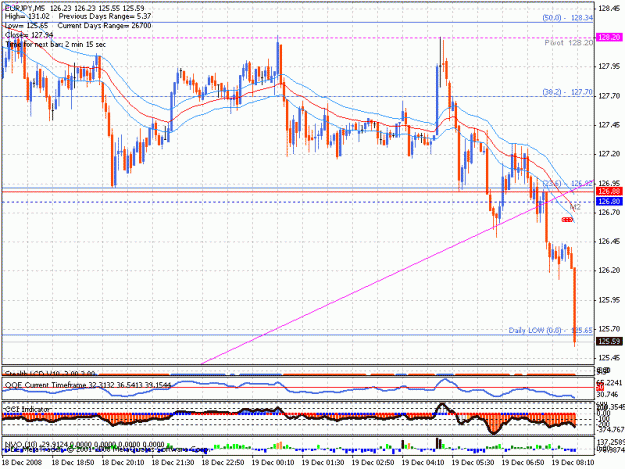This screenshot has height=469, width=625.
Task: Click 'Previous Days Range= 5.37' text
Action: (x=105, y=16)
